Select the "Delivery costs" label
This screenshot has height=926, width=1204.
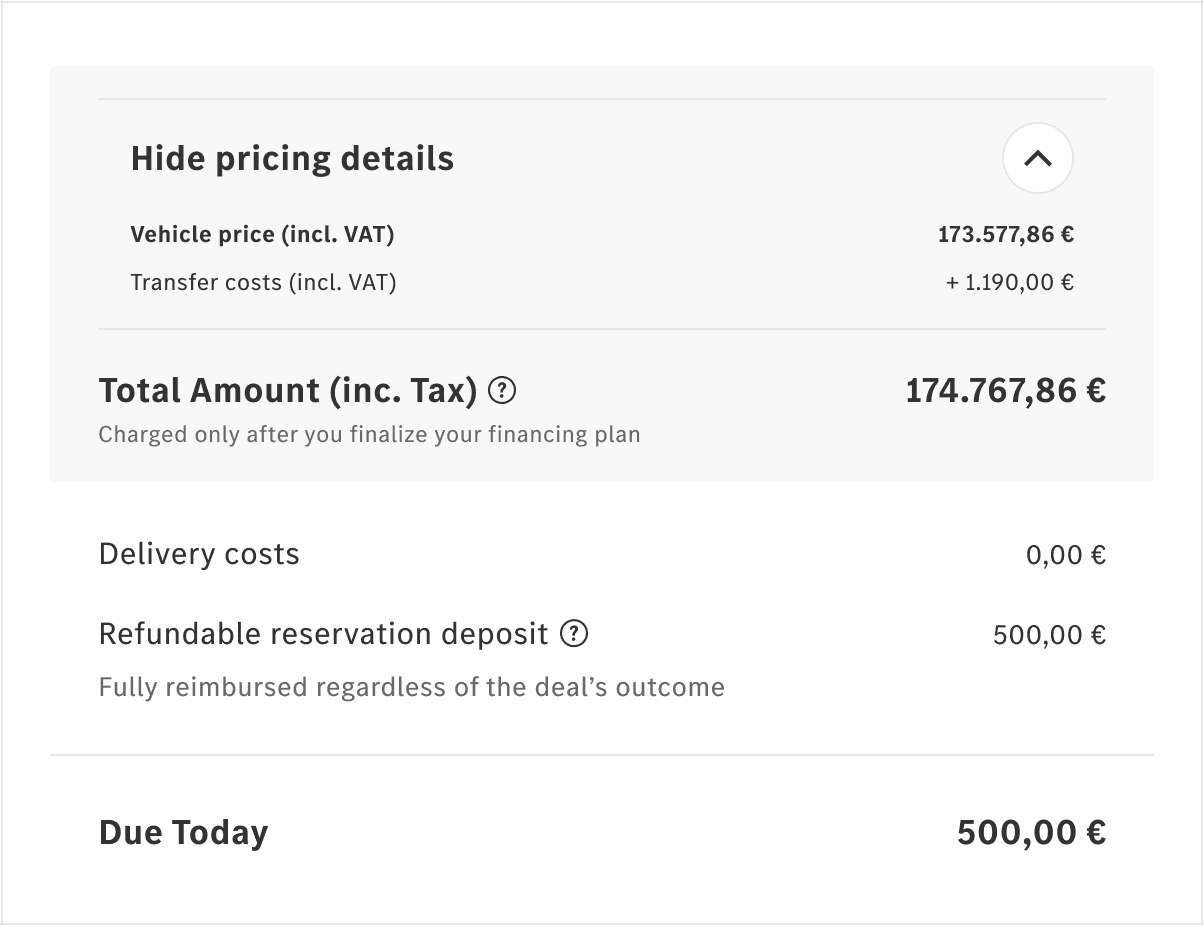pos(199,554)
